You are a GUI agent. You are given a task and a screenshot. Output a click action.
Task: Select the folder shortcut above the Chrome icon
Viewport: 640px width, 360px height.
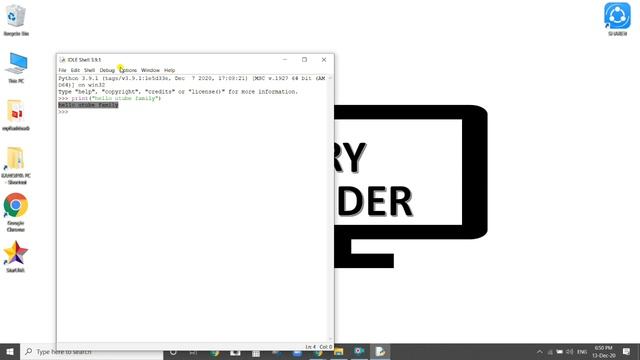(x=16, y=165)
